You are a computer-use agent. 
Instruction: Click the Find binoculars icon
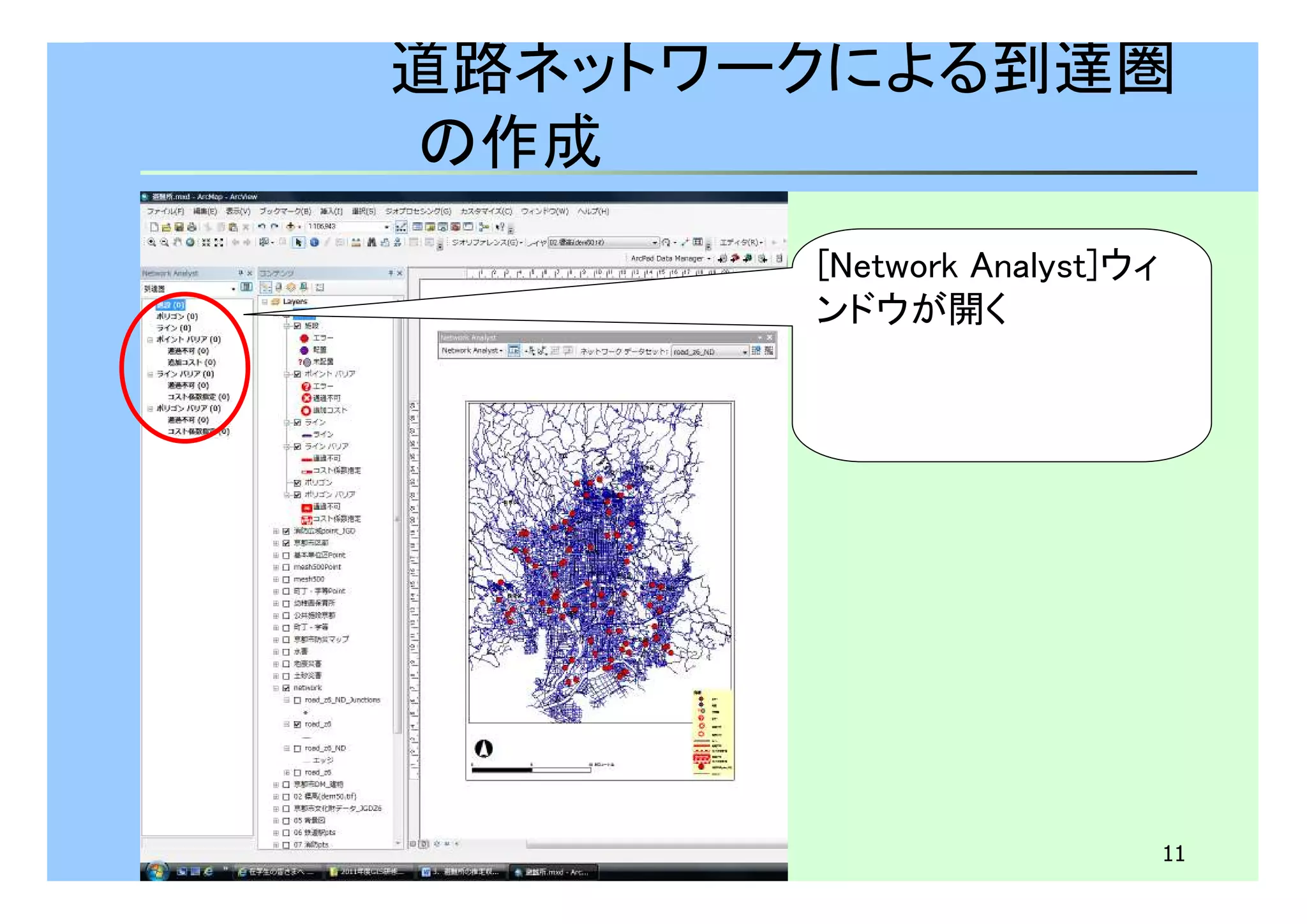[x=371, y=242]
